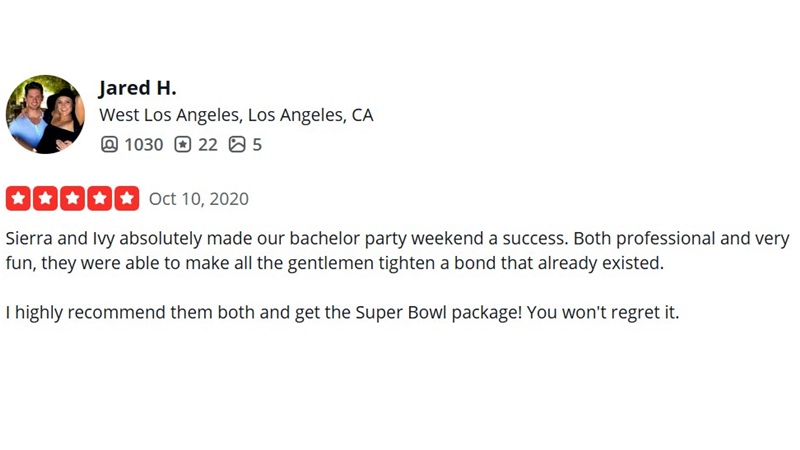Click the first red rating star
800x450 pixels.
pyautogui.click(x=18, y=198)
